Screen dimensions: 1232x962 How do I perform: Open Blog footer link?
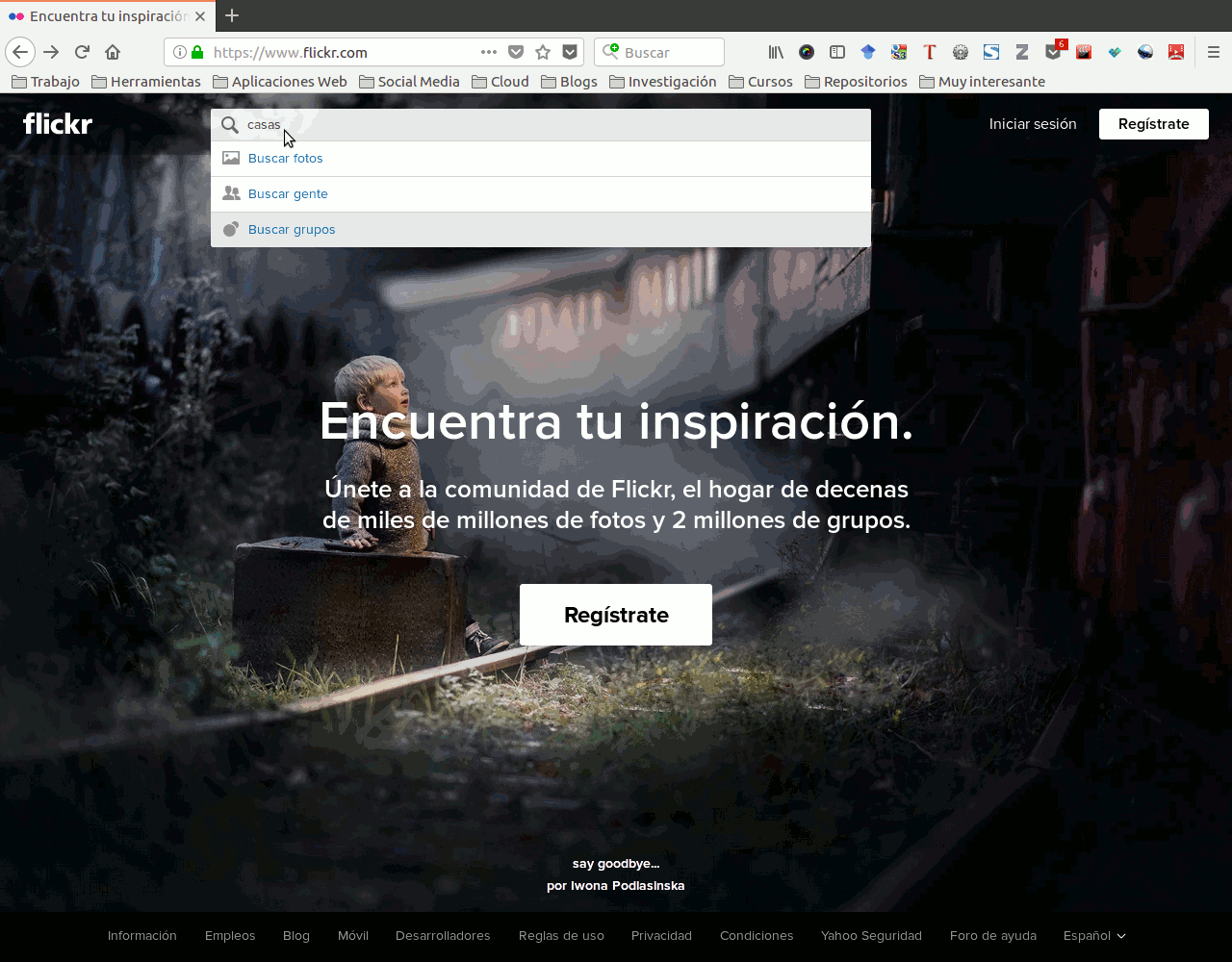click(x=296, y=935)
